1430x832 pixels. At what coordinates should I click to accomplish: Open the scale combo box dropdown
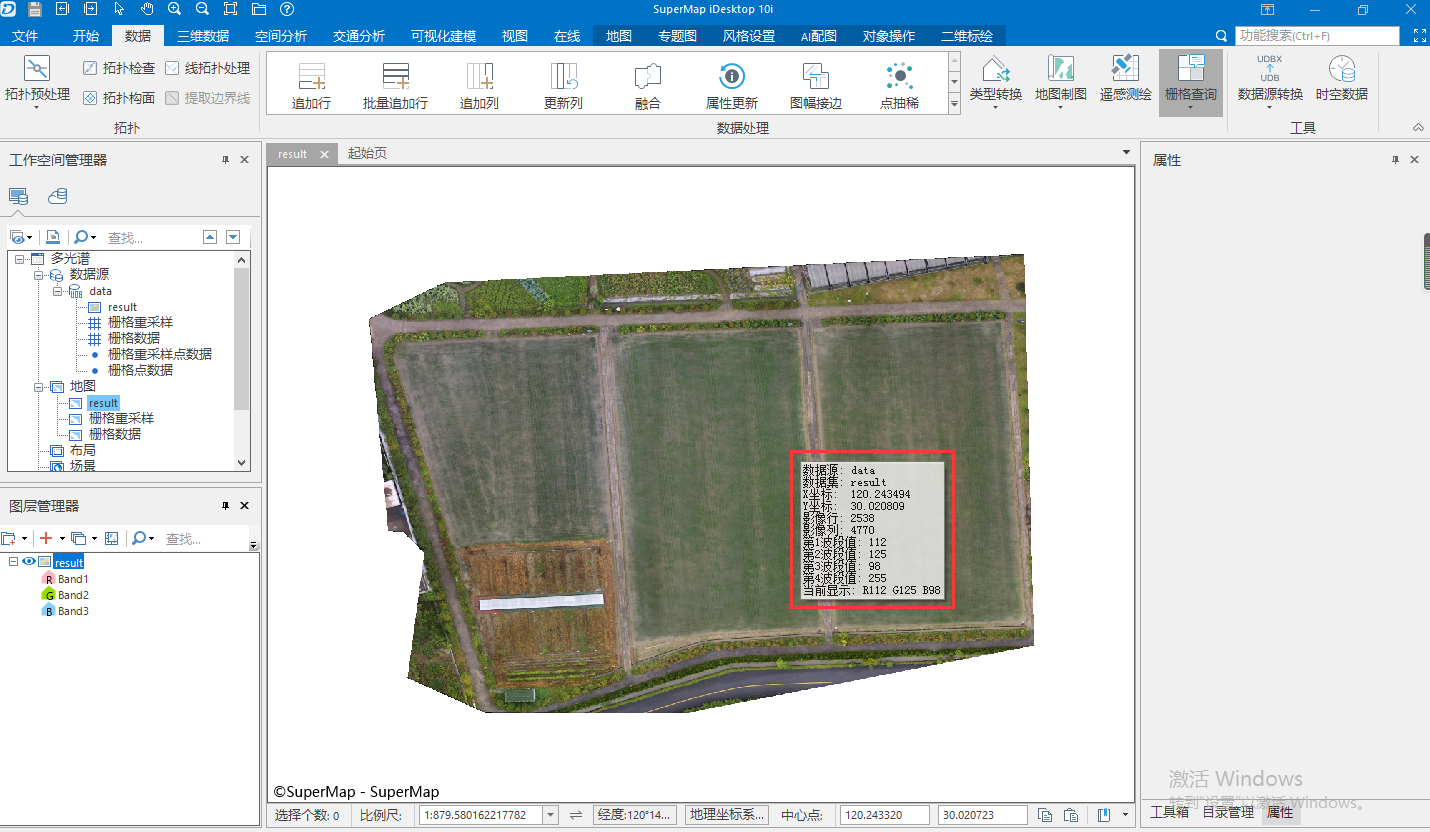(550, 815)
